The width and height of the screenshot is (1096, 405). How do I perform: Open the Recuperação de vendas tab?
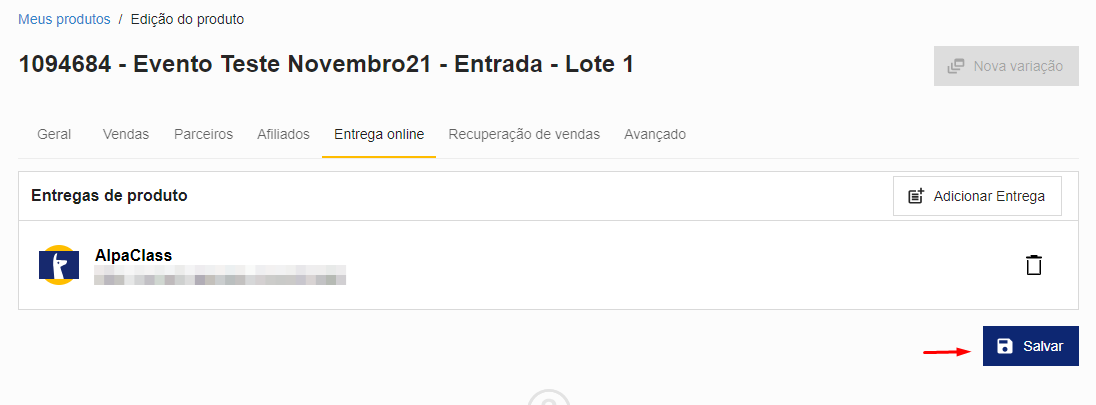pyautogui.click(x=524, y=134)
